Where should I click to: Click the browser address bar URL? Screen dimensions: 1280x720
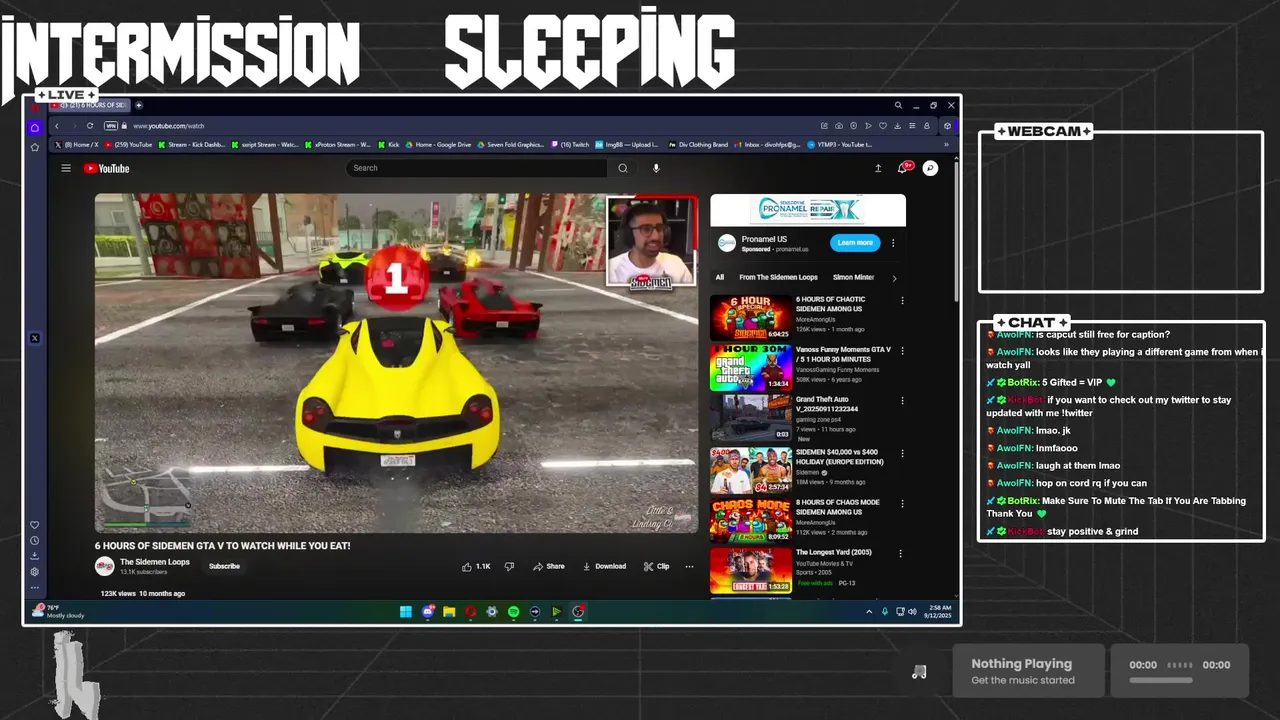[169, 126]
